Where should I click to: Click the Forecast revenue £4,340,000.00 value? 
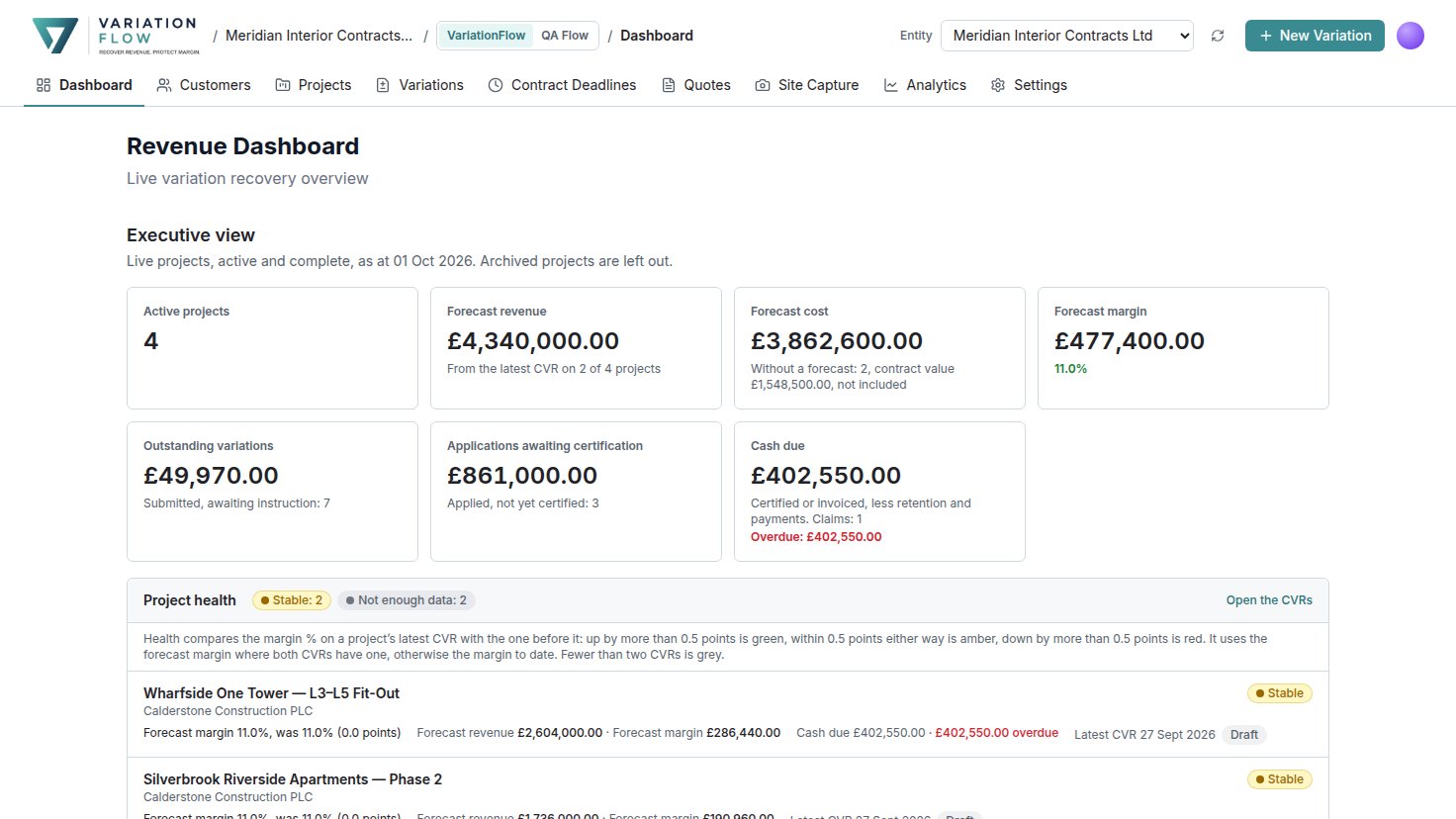533,341
